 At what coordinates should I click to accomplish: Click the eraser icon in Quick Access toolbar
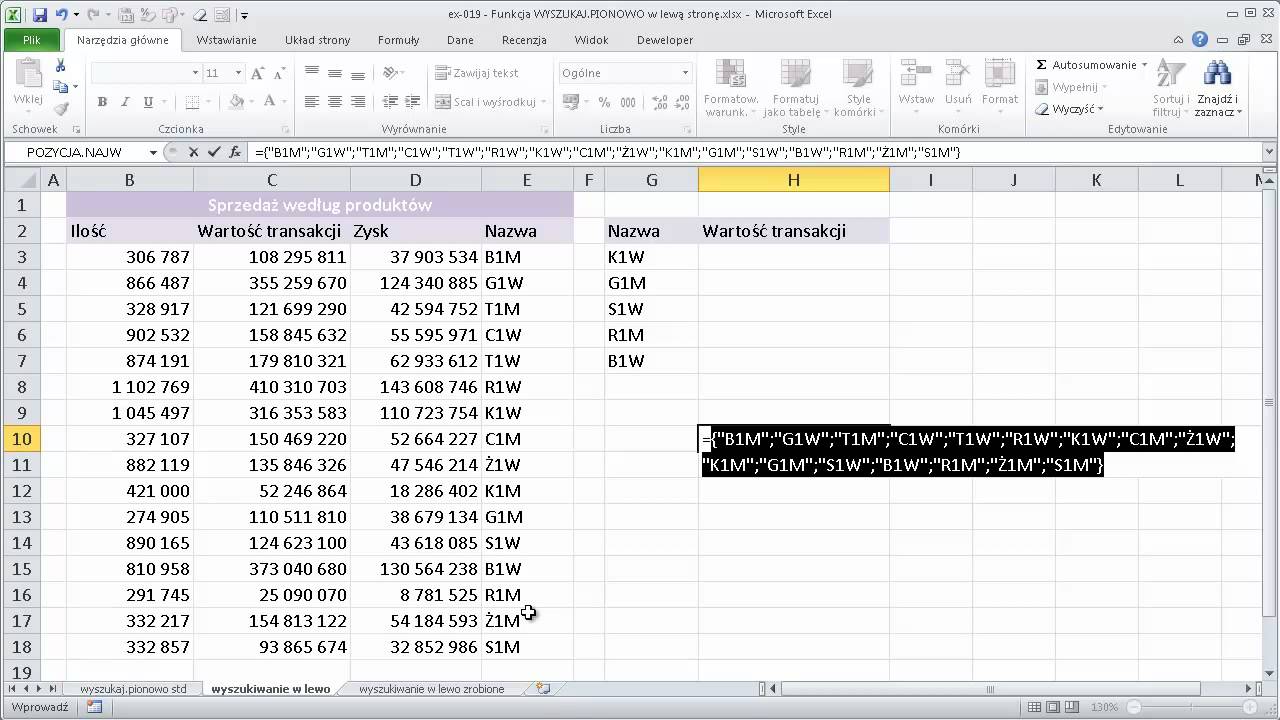pos(198,15)
